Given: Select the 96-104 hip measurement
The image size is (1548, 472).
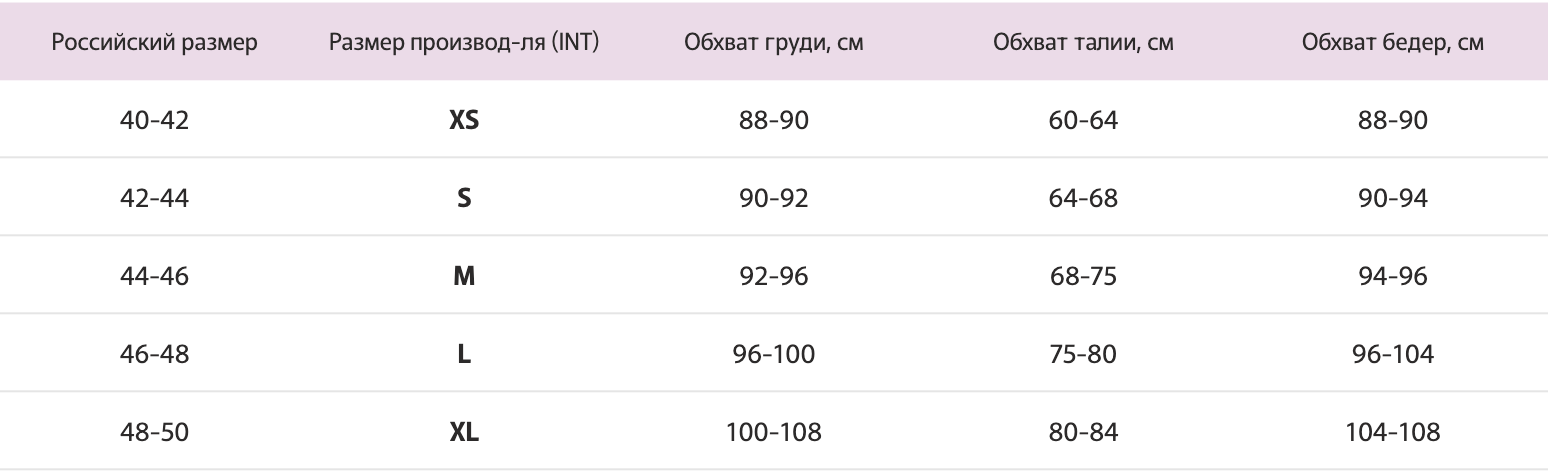Looking at the screenshot, I should [x=1393, y=354].
